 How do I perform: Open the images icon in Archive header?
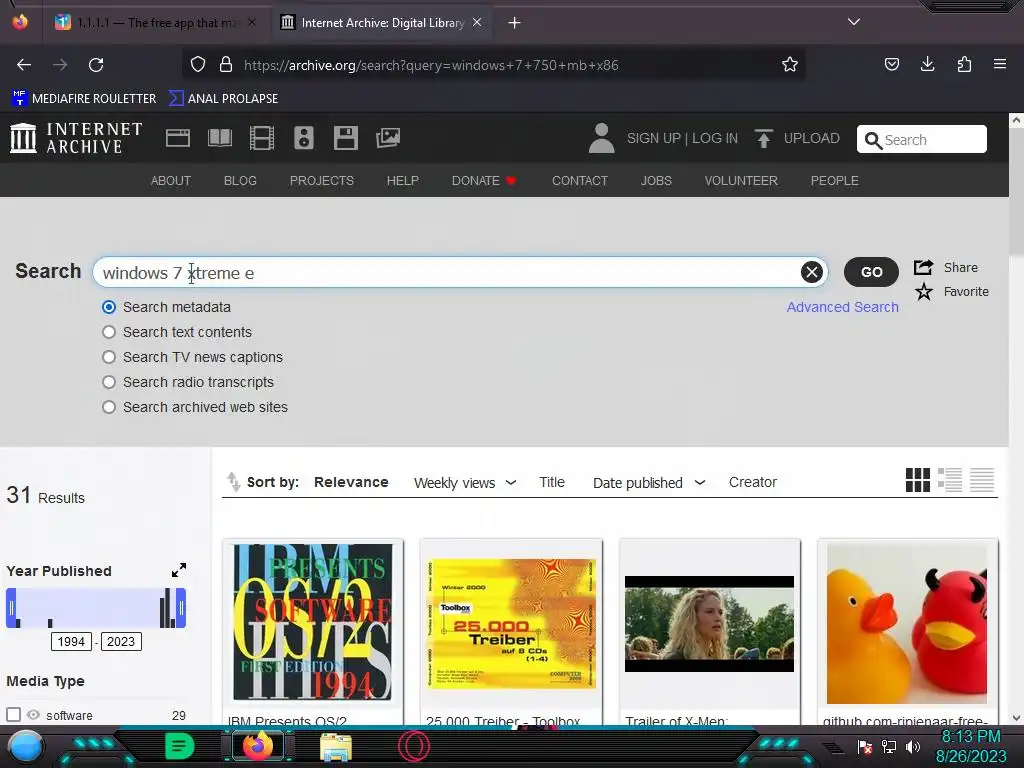[388, 138]
